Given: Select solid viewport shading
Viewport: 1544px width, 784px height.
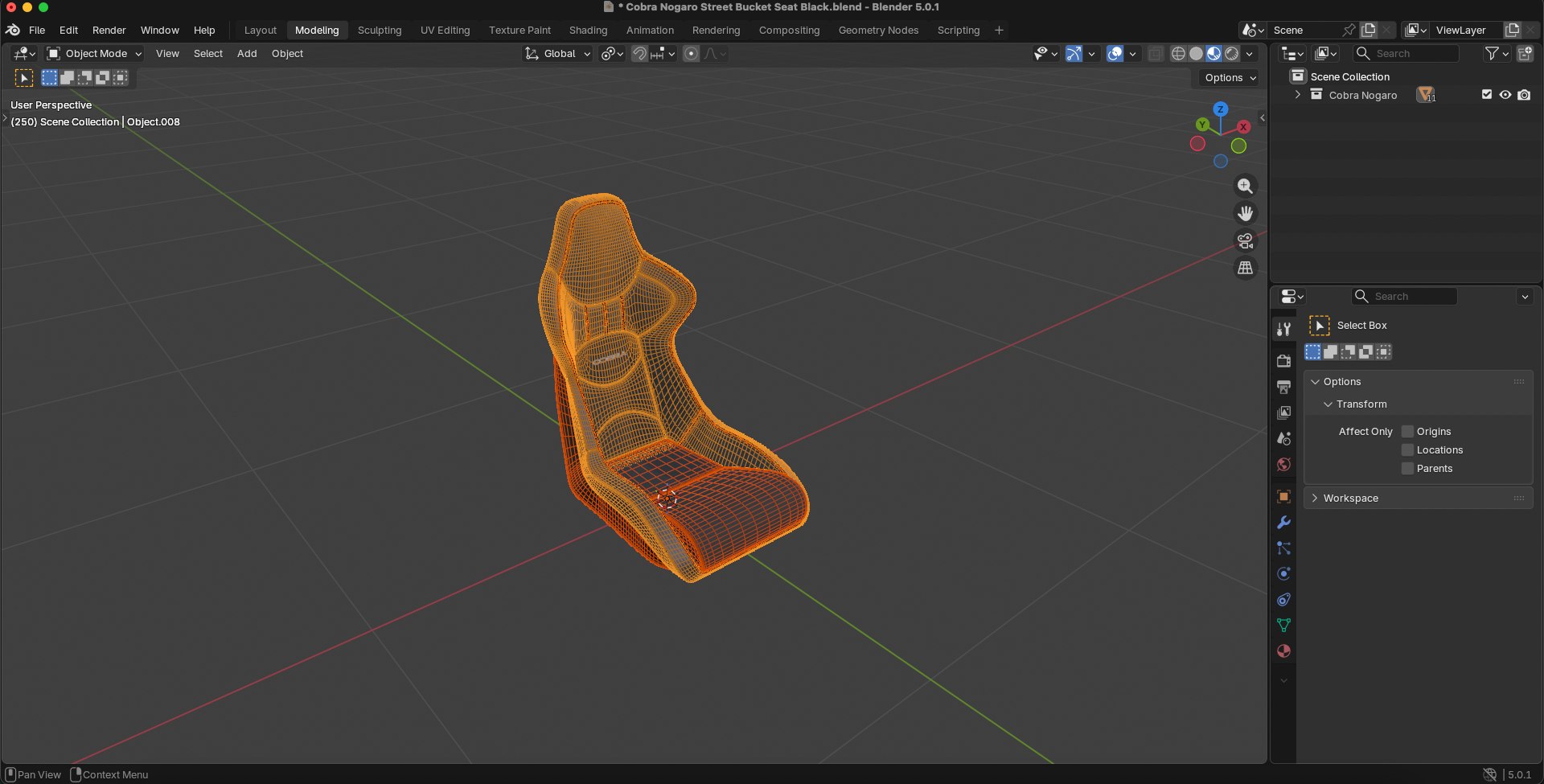Looking at the screenshot, I should pyautogui.click(x=1196, y=54).
